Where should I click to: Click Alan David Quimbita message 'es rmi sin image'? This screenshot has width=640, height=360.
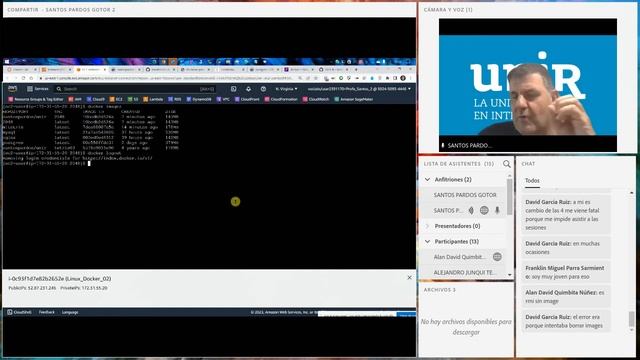pos(566,297)
